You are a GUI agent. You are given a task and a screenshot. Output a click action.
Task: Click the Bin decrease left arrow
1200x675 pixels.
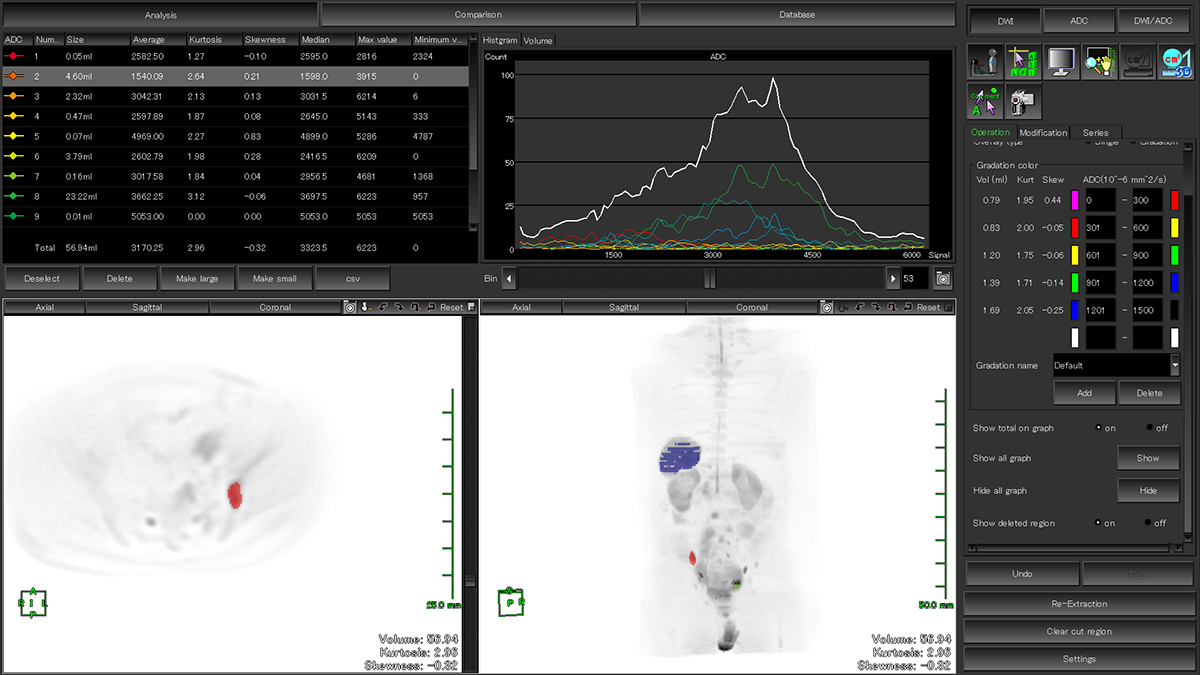(509, 280)
